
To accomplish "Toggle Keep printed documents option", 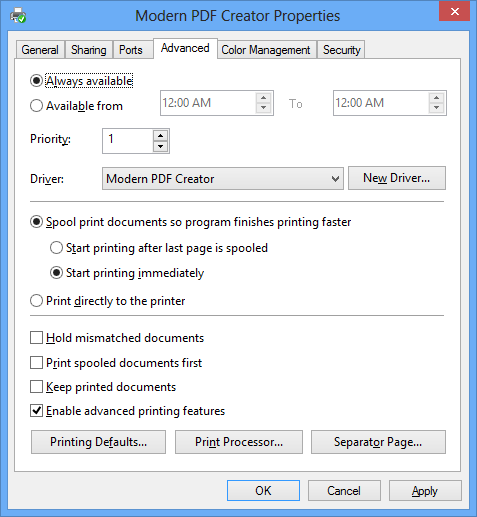I will point(36,387).
